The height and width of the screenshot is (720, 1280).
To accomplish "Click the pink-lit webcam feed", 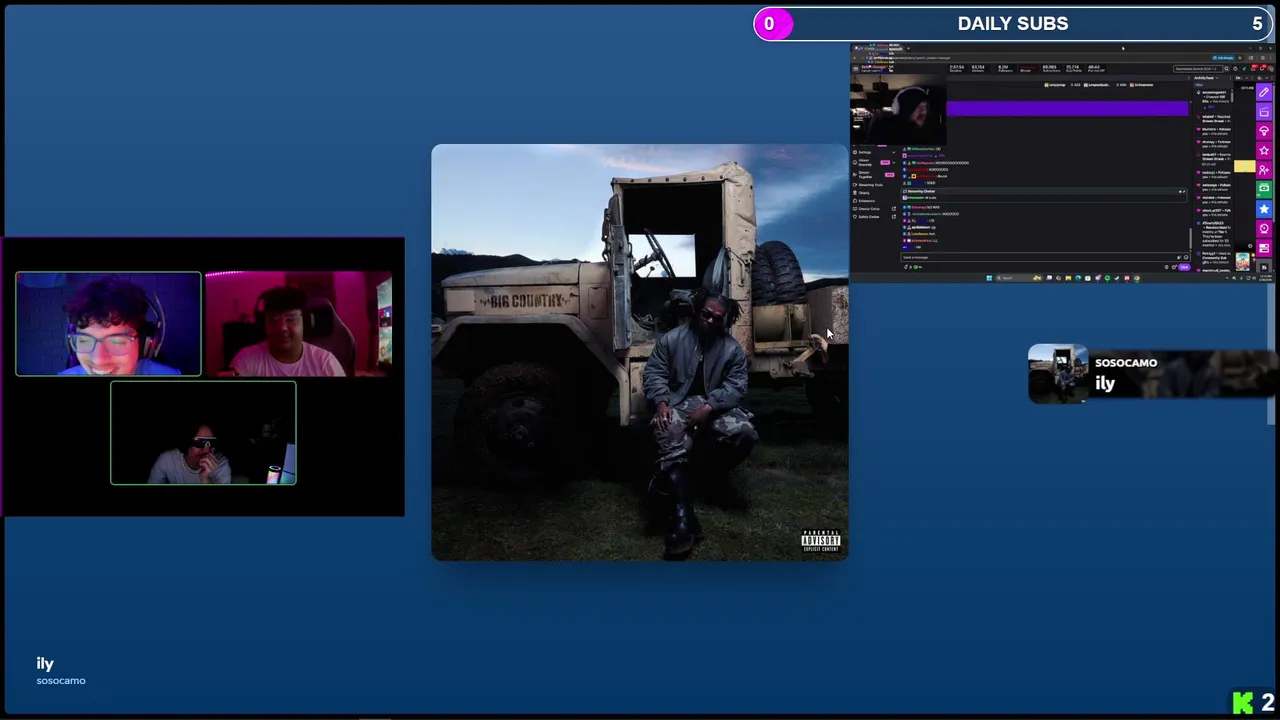I will 299,324.
